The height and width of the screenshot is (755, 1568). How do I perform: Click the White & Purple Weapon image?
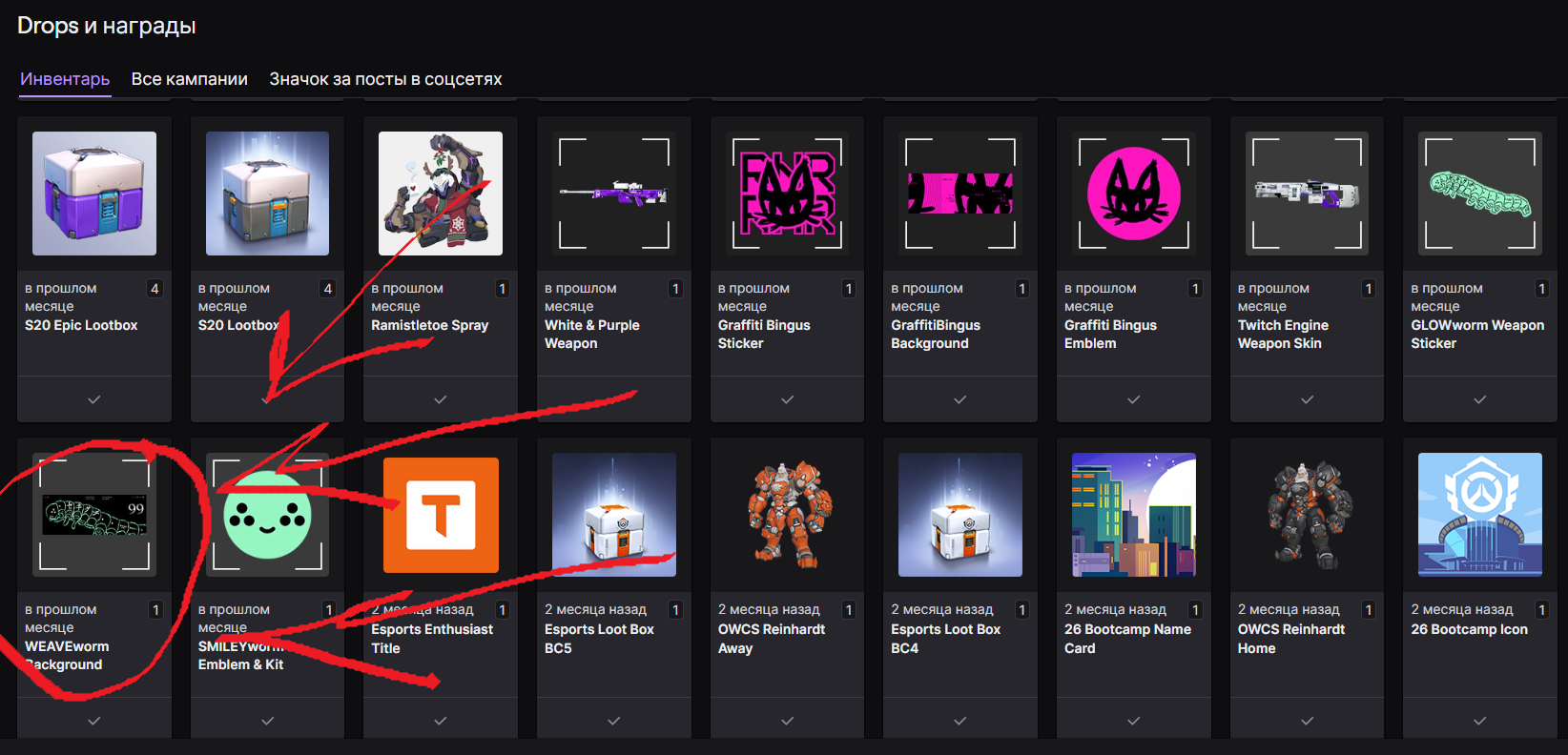tap(613, 194)
